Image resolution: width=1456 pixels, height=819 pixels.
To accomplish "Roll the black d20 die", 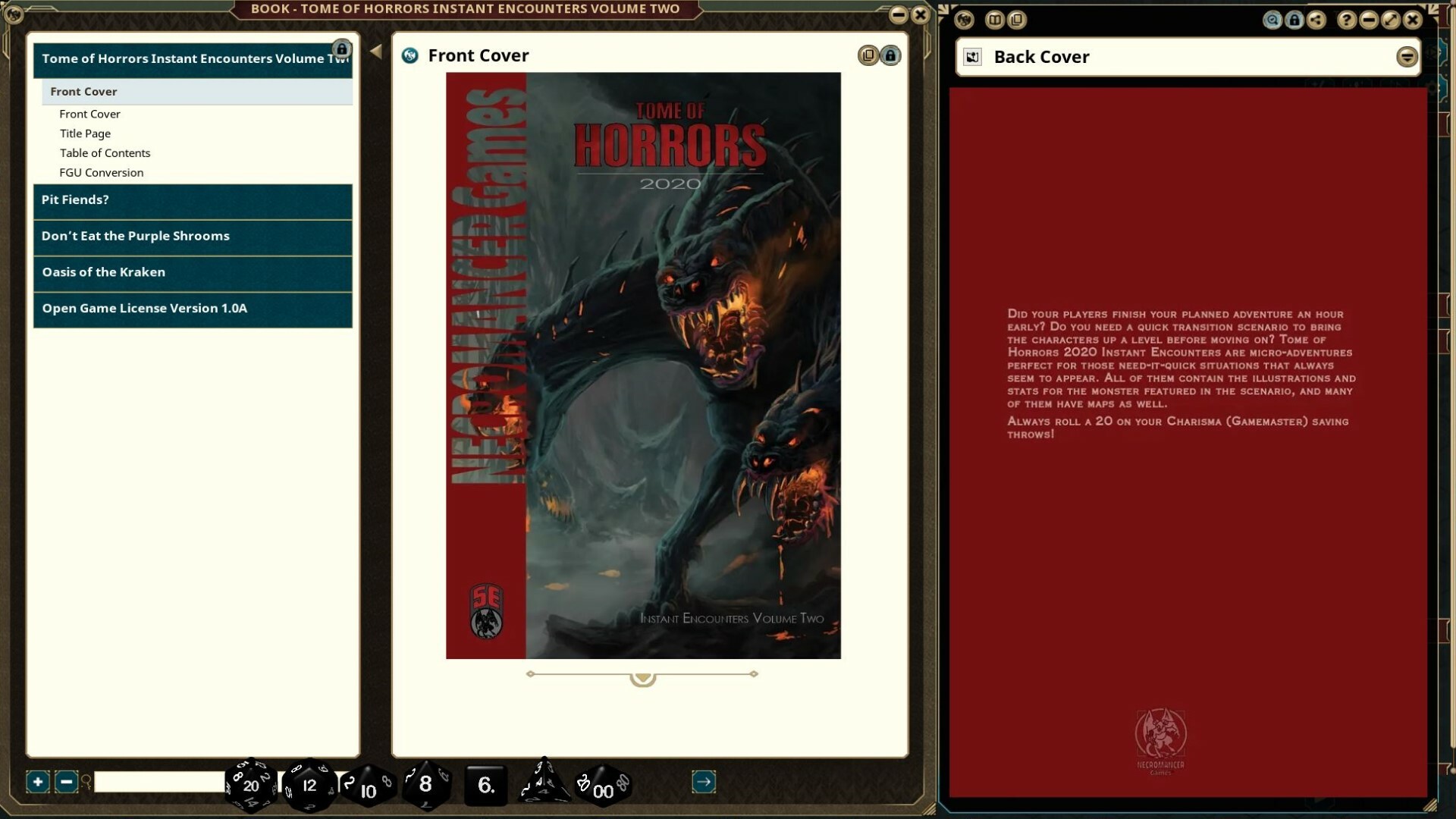I will [250, 785].
